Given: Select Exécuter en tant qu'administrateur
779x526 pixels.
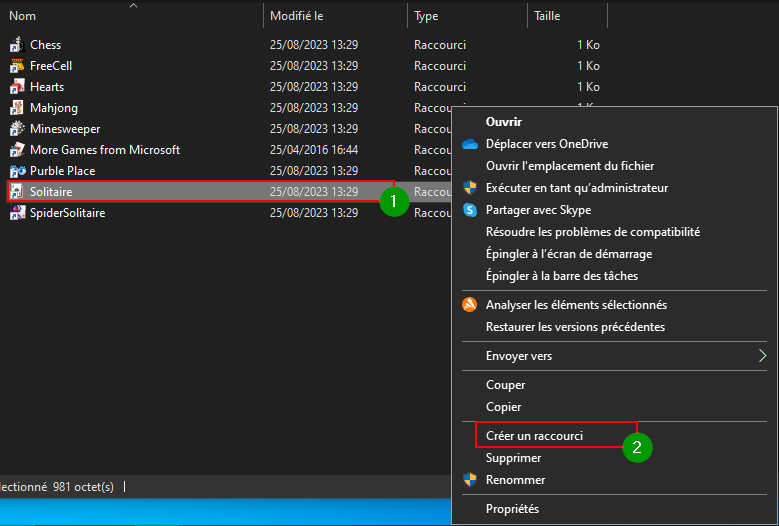Looking at the screenshot, I should (x=577, y=188).
